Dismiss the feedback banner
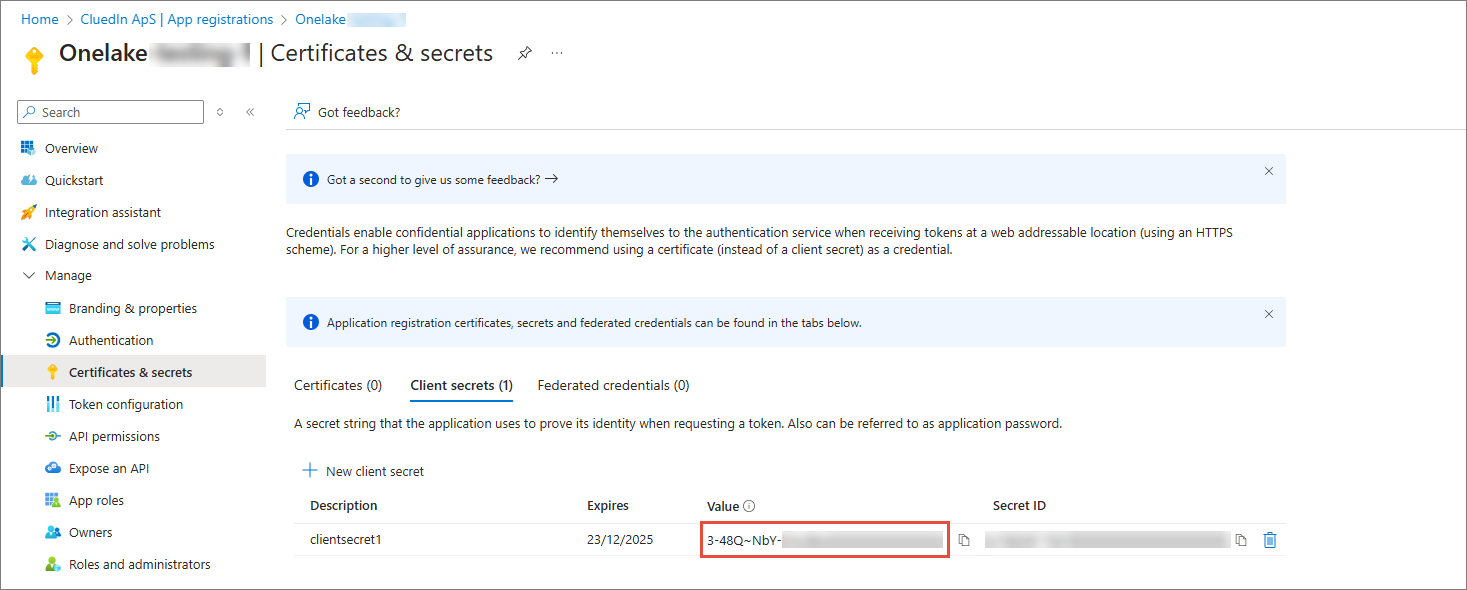The width and height of the screenshot is (1467, 590). [x=1269, y=171]
